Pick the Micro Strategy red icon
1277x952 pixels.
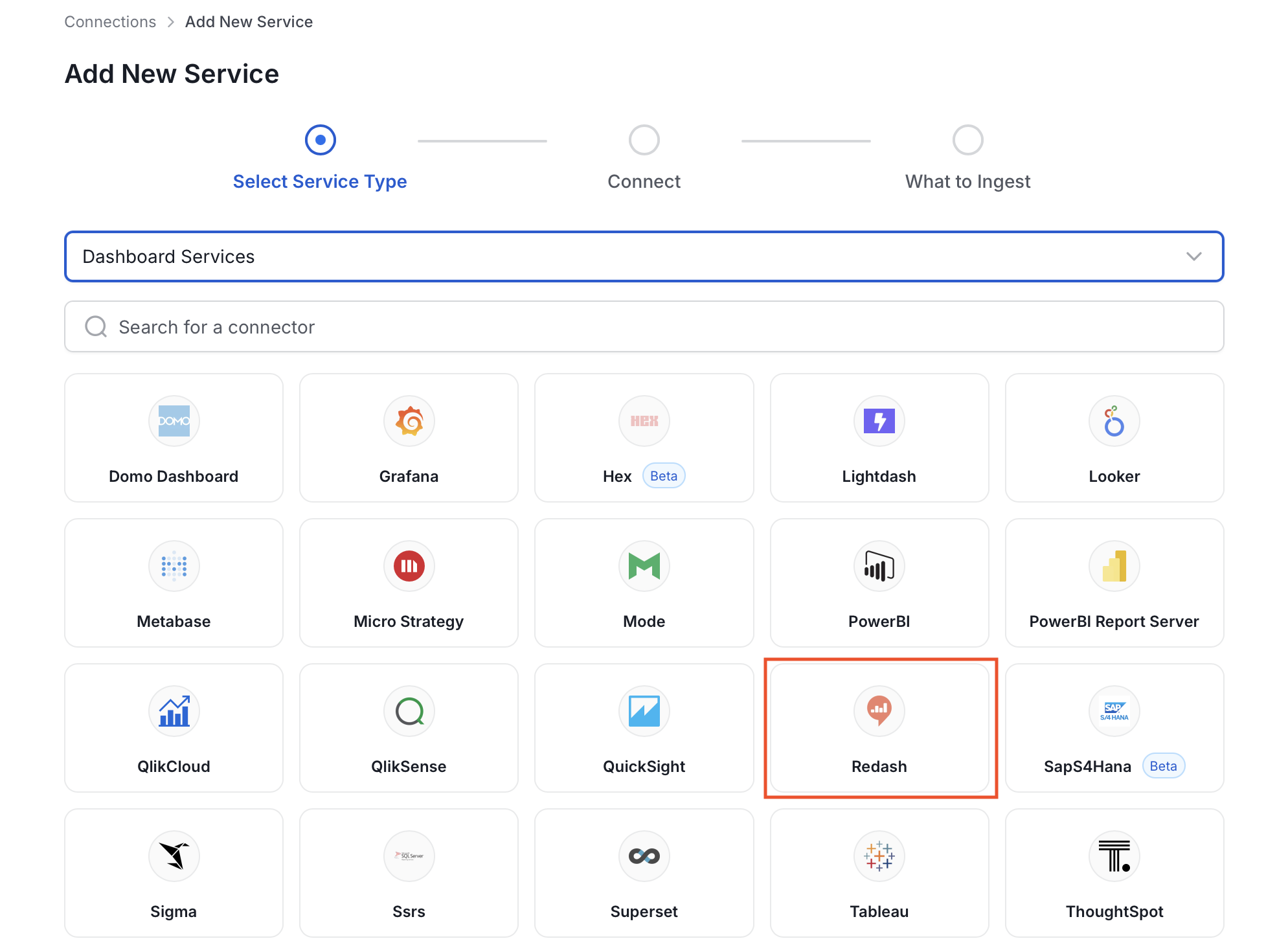[409, 566]
